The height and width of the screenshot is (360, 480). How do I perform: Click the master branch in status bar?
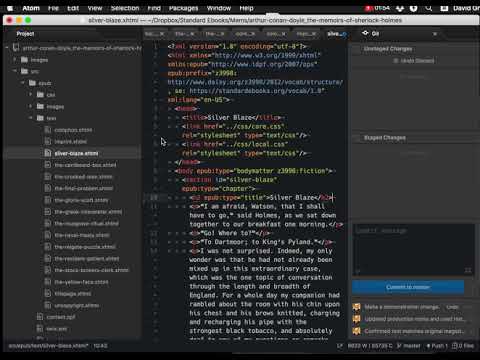(409, 346)
